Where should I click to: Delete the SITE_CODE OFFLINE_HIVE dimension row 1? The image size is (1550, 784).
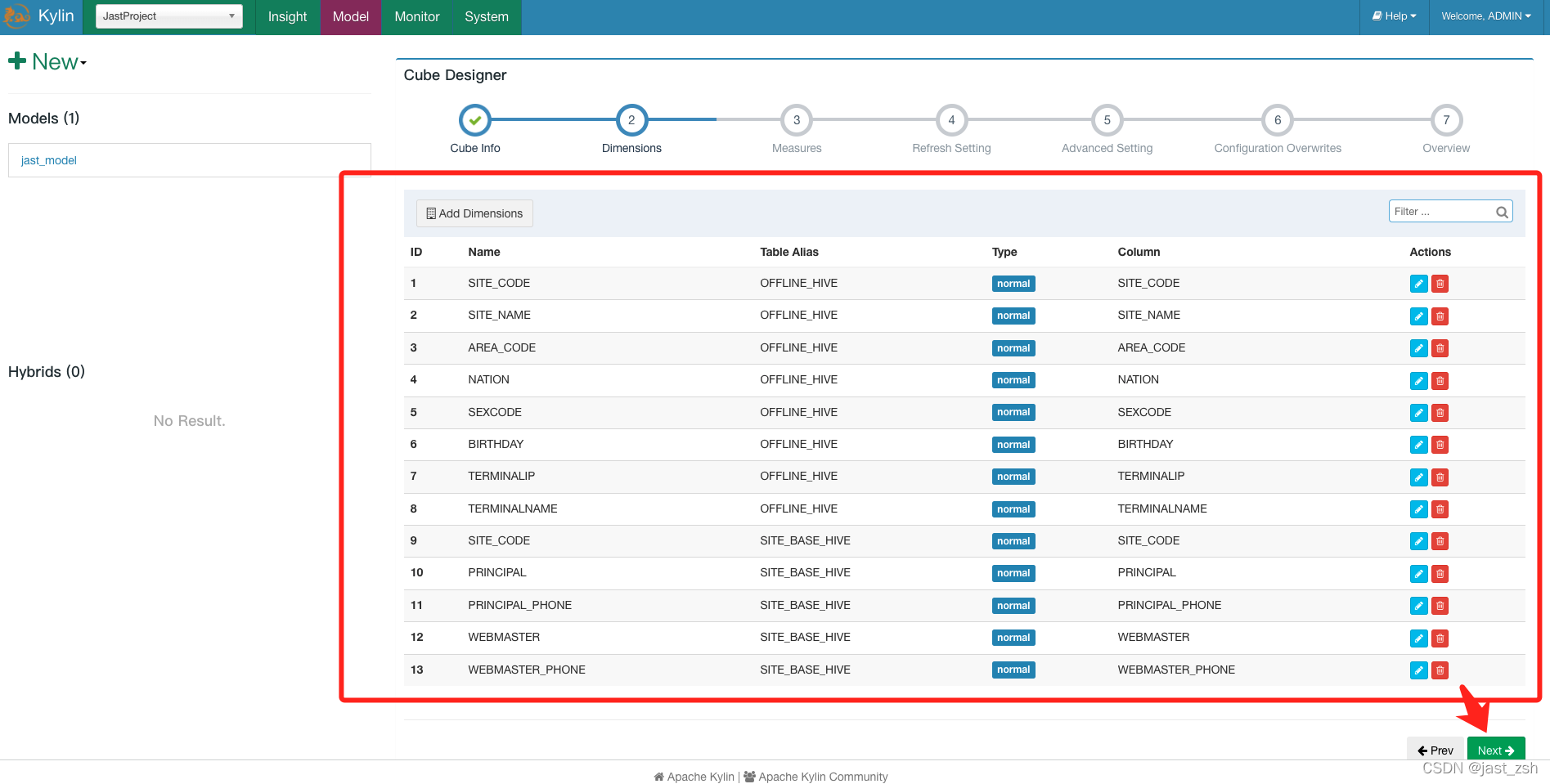[1440, 284]
